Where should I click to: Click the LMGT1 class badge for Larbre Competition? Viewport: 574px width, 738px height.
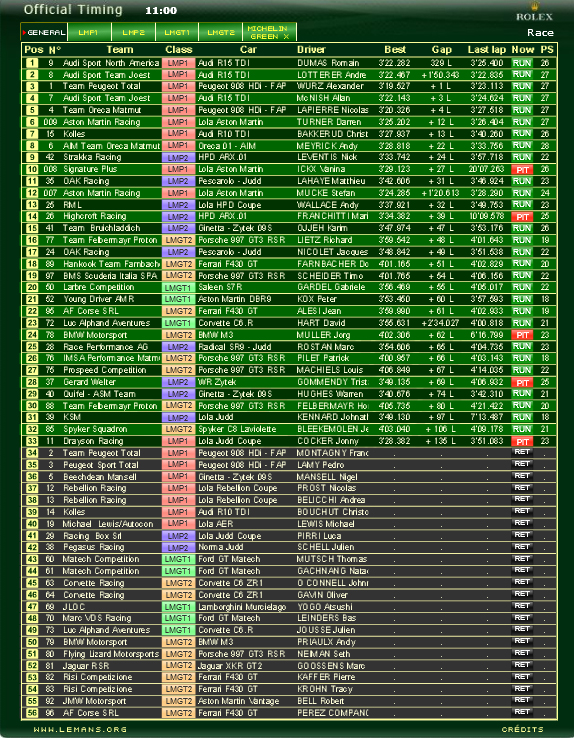pos(178,287)
